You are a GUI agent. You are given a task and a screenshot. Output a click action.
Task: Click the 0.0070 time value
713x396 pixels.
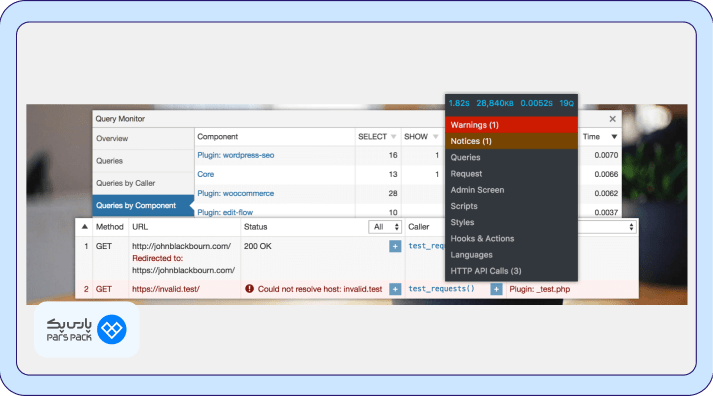[606, 155]
